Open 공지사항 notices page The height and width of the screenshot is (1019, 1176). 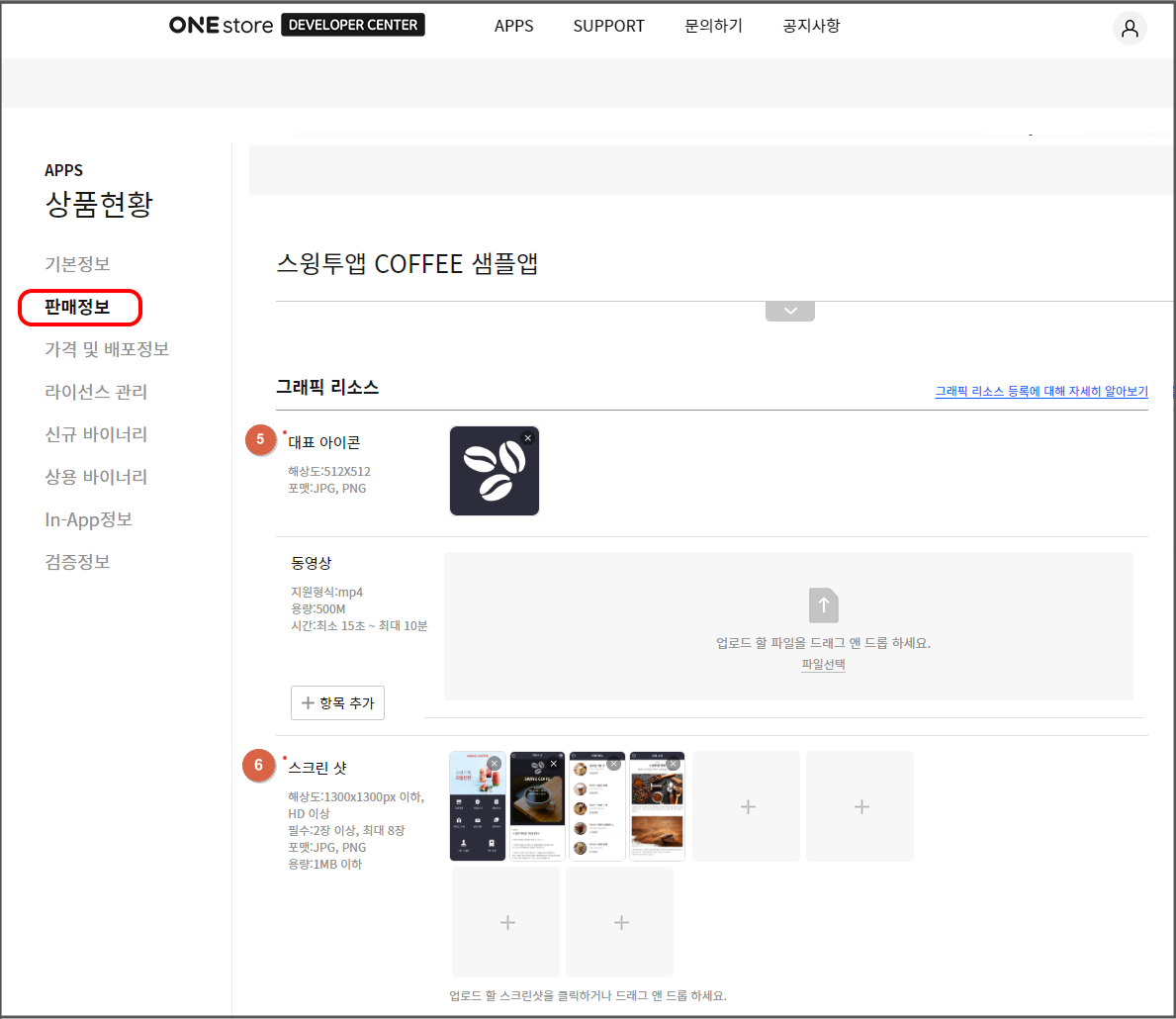[811, 26]
